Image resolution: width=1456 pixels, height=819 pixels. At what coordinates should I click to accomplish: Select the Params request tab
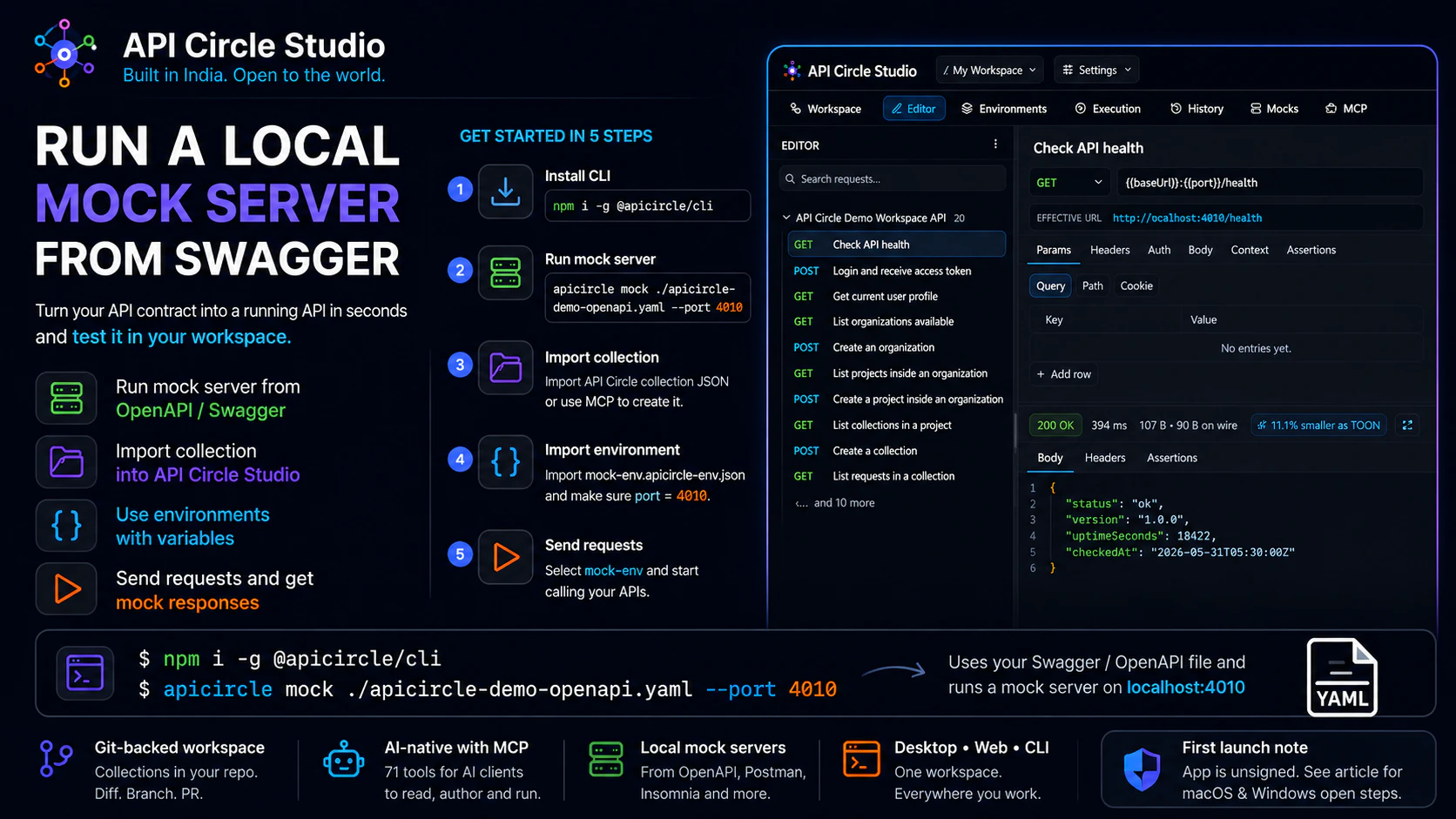click(1054, 250)
